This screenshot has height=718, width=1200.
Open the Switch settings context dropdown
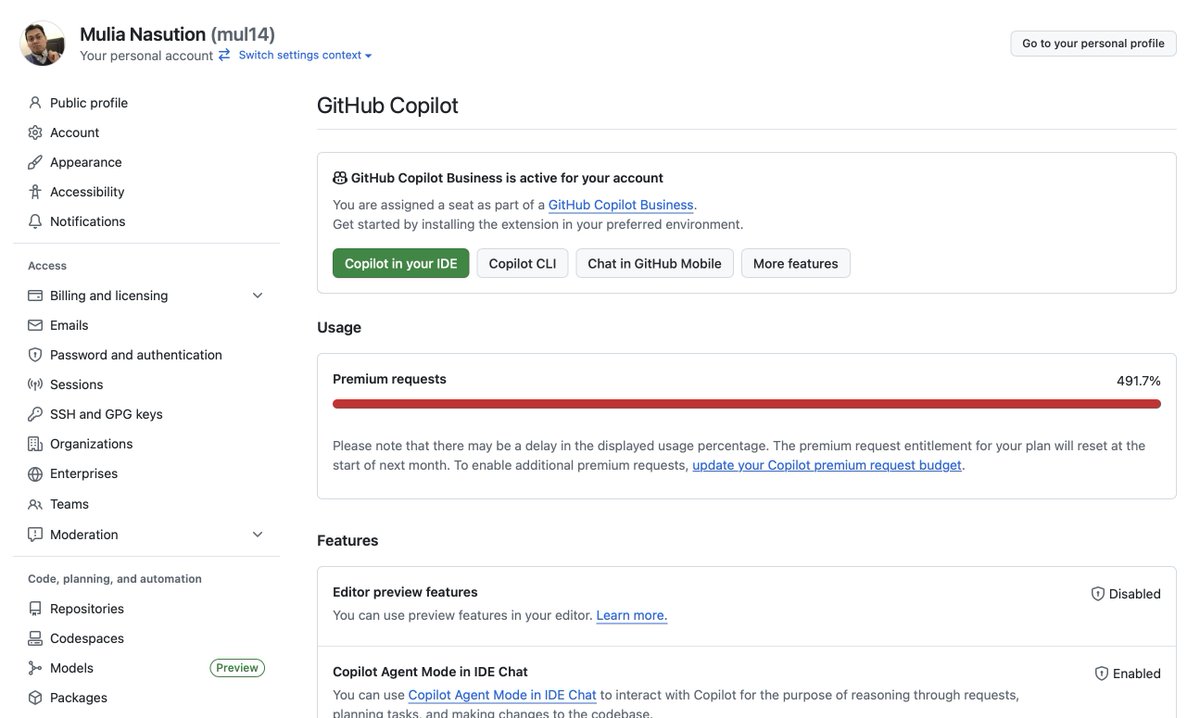305,55
